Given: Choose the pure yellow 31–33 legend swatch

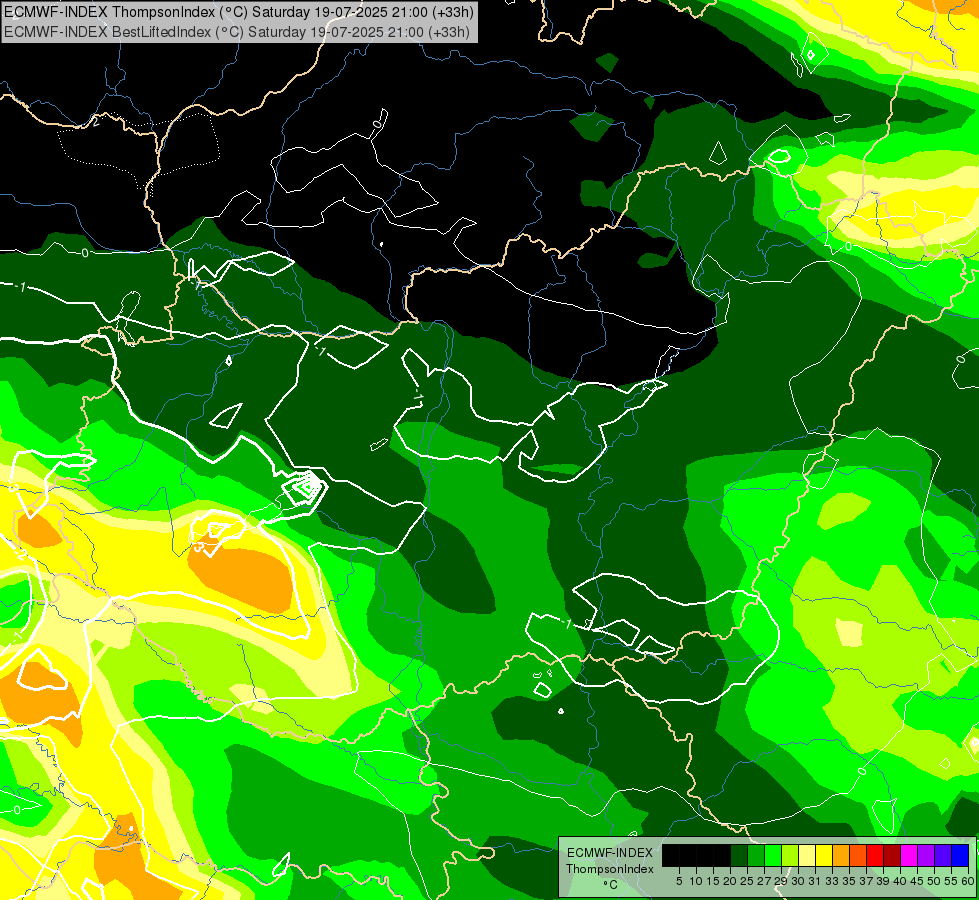Looking at the screenshot, I should (x=824, y=855).
